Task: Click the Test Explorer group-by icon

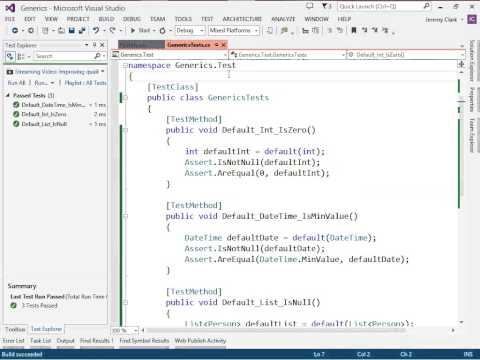Action: coord(21,56)
